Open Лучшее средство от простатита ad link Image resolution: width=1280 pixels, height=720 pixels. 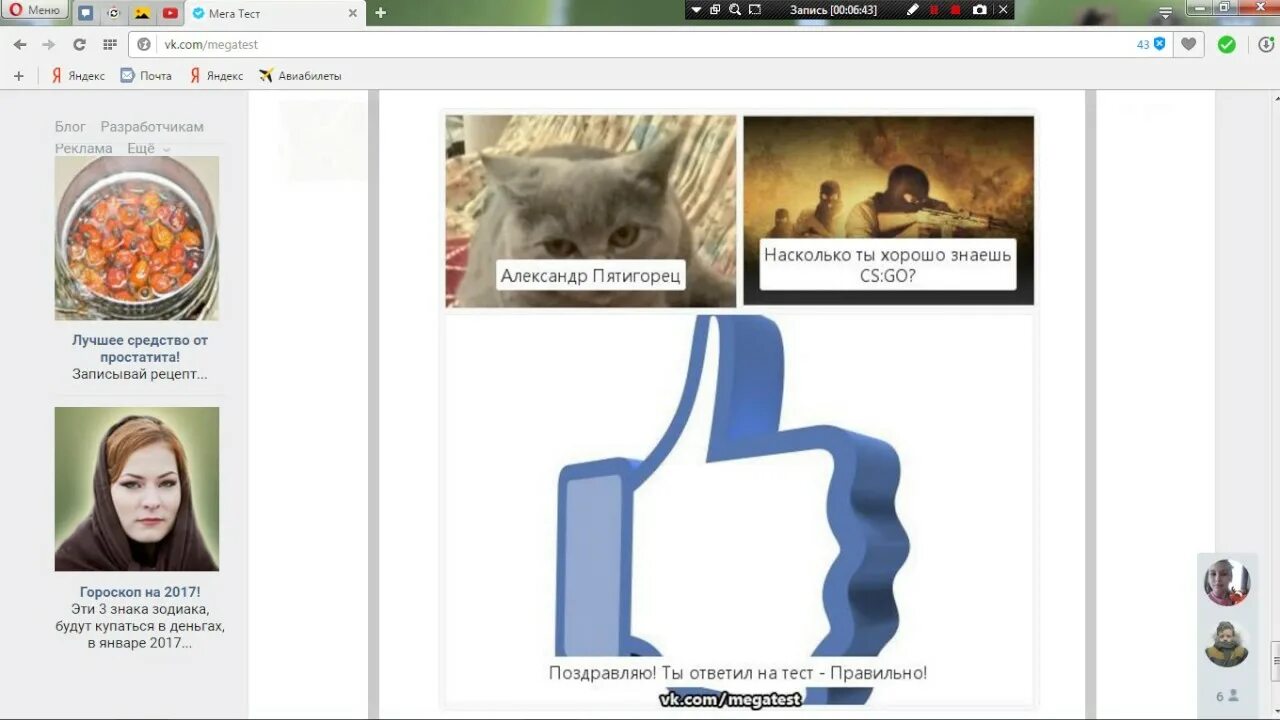tap(140, 348)
